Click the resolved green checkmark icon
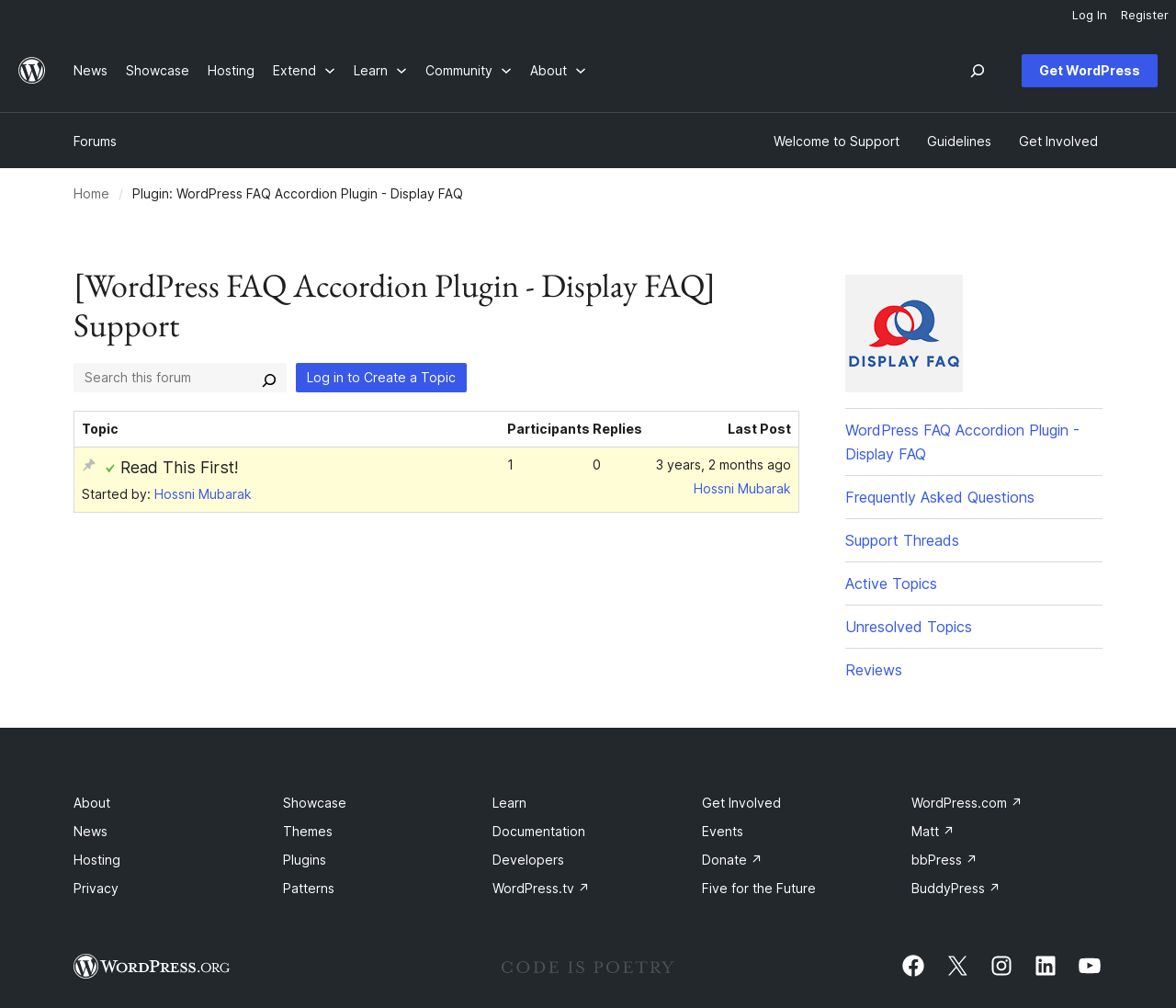Image resolution: width=1176 pixels, height=1008 pixels. [110, 469]
